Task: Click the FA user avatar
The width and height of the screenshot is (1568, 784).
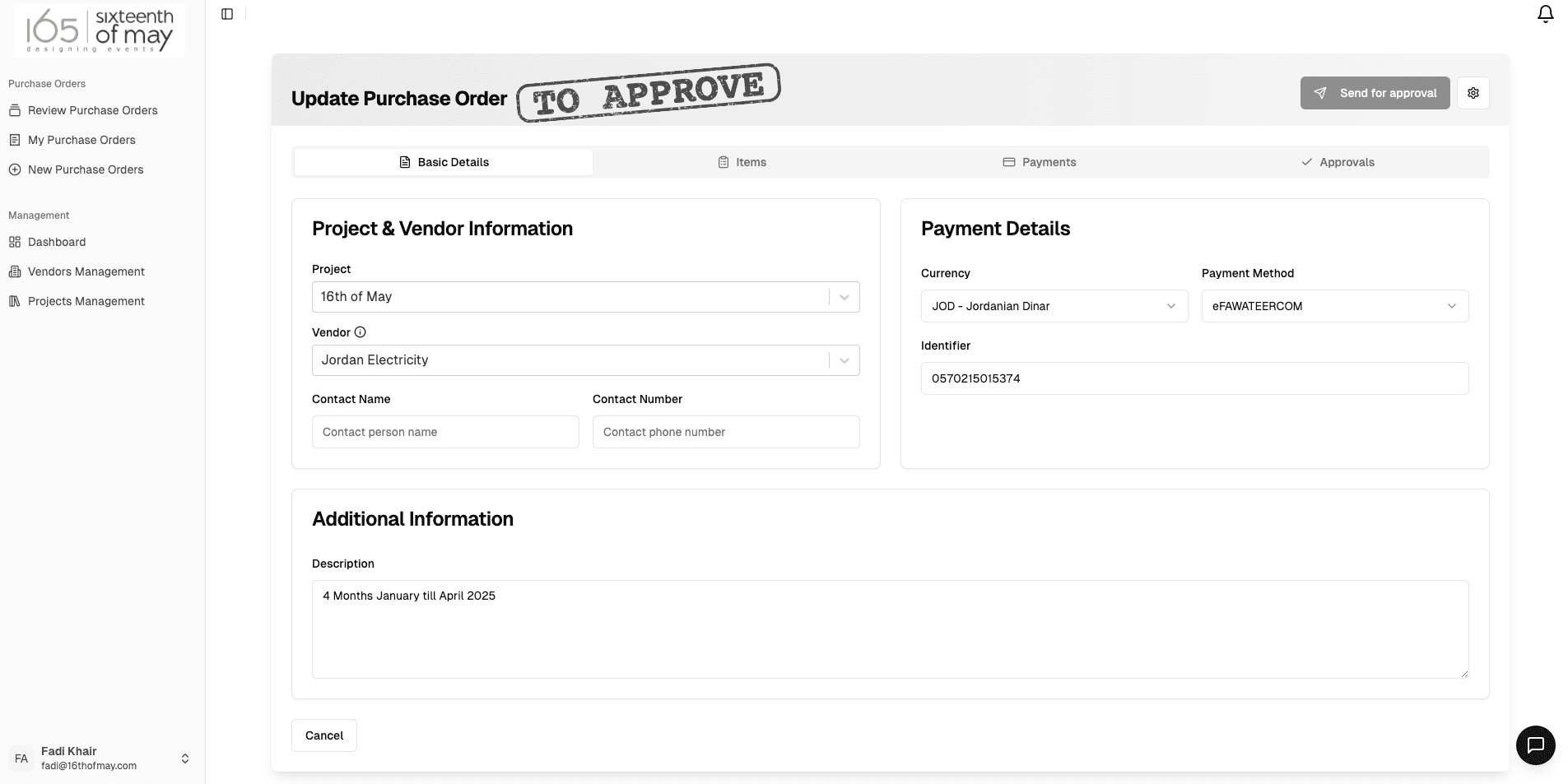Action: tap(21, 758)
